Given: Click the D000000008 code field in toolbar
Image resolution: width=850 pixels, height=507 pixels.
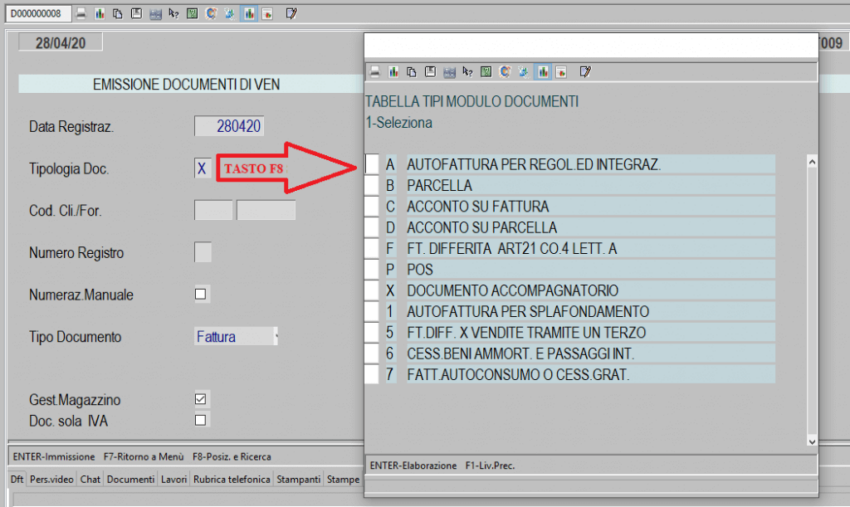Looking at the screenshot, I should [x=38, y=14].
